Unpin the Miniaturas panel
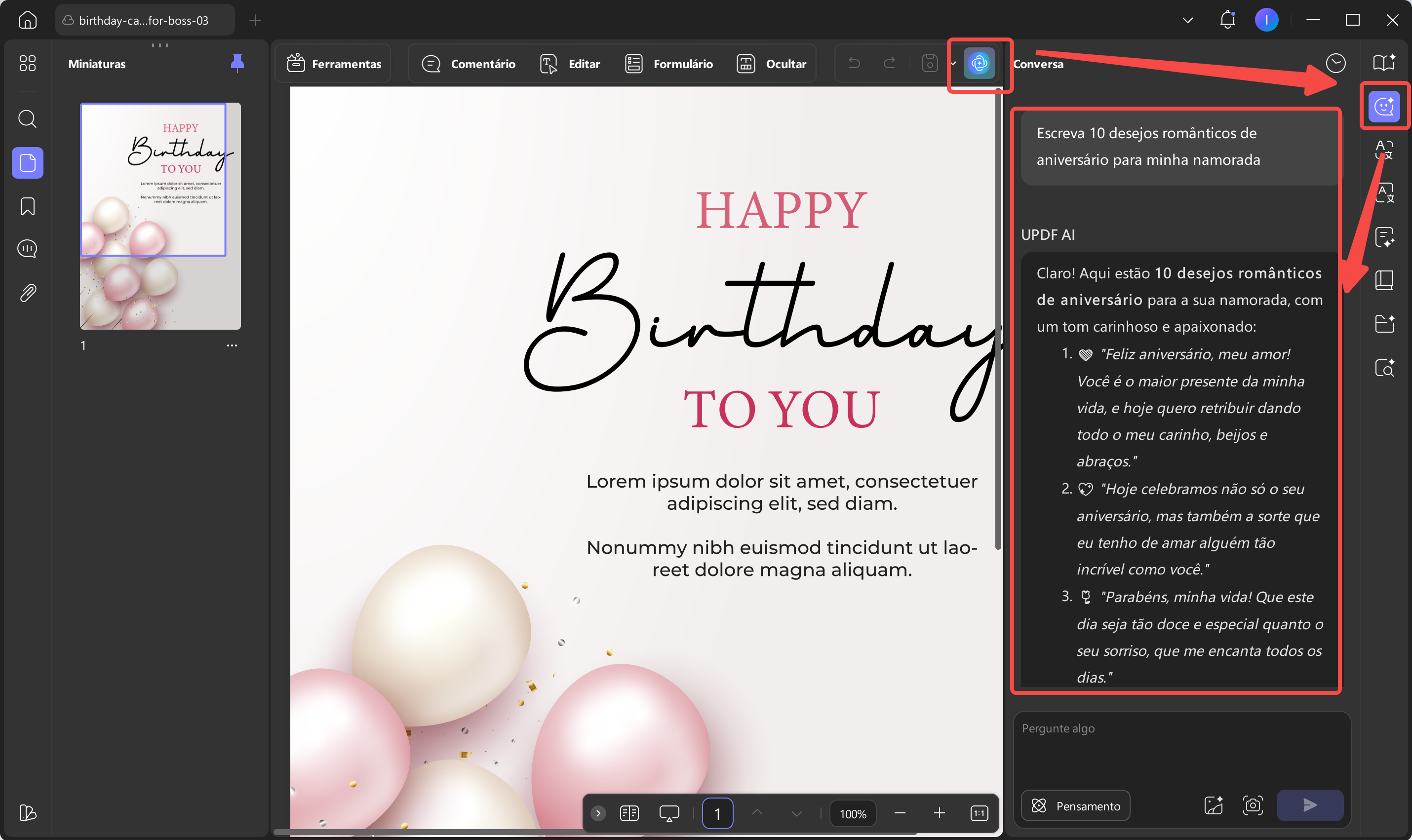1412x840 pixels. point(237,63)
